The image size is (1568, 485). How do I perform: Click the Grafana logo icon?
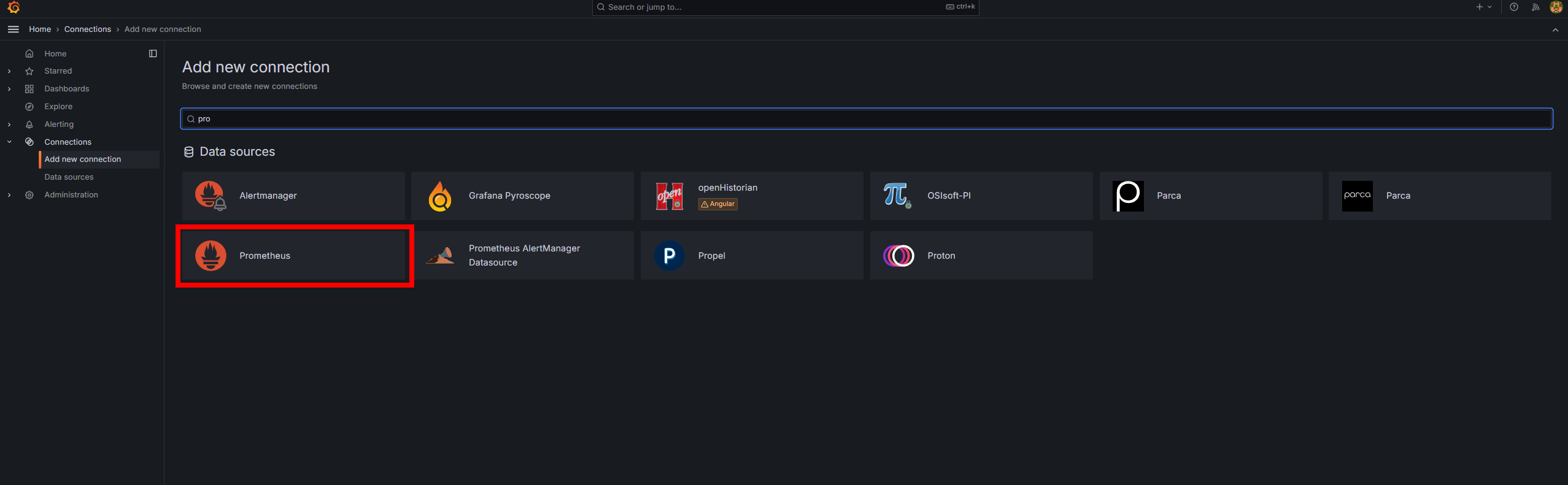point(14,7)
